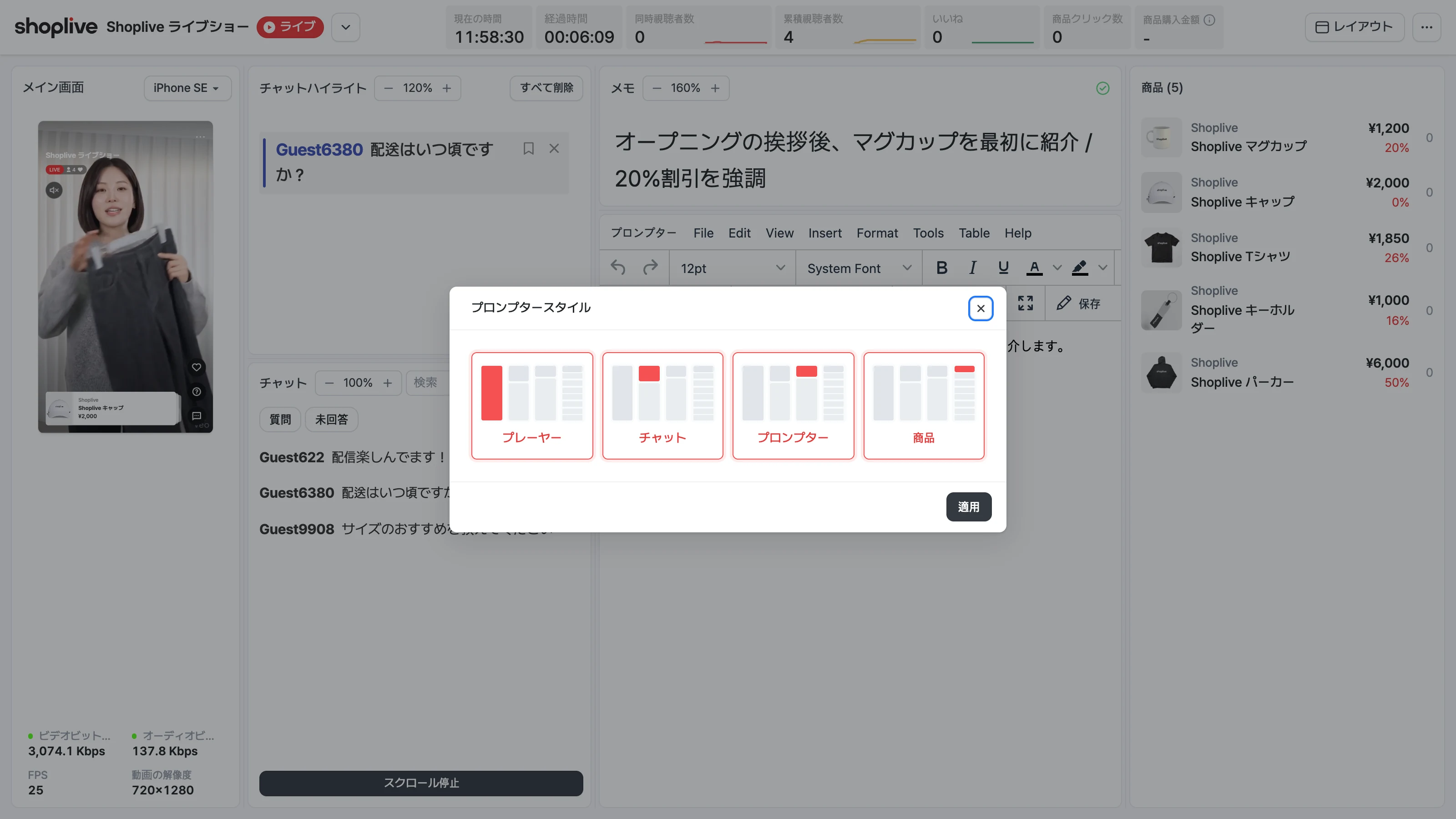This screenshot has width=1456, height=819.
Task: Click the undo arrow in prompter toolbar
Action: pyautogui.click(x=618, y=268)
